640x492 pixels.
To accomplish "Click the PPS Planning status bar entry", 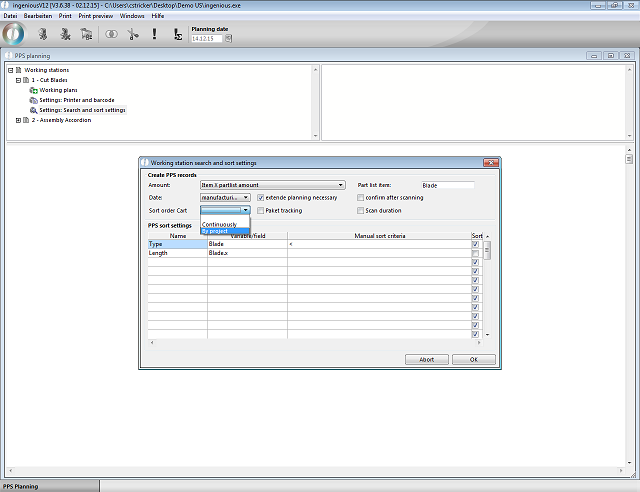I will coord(49,486).
